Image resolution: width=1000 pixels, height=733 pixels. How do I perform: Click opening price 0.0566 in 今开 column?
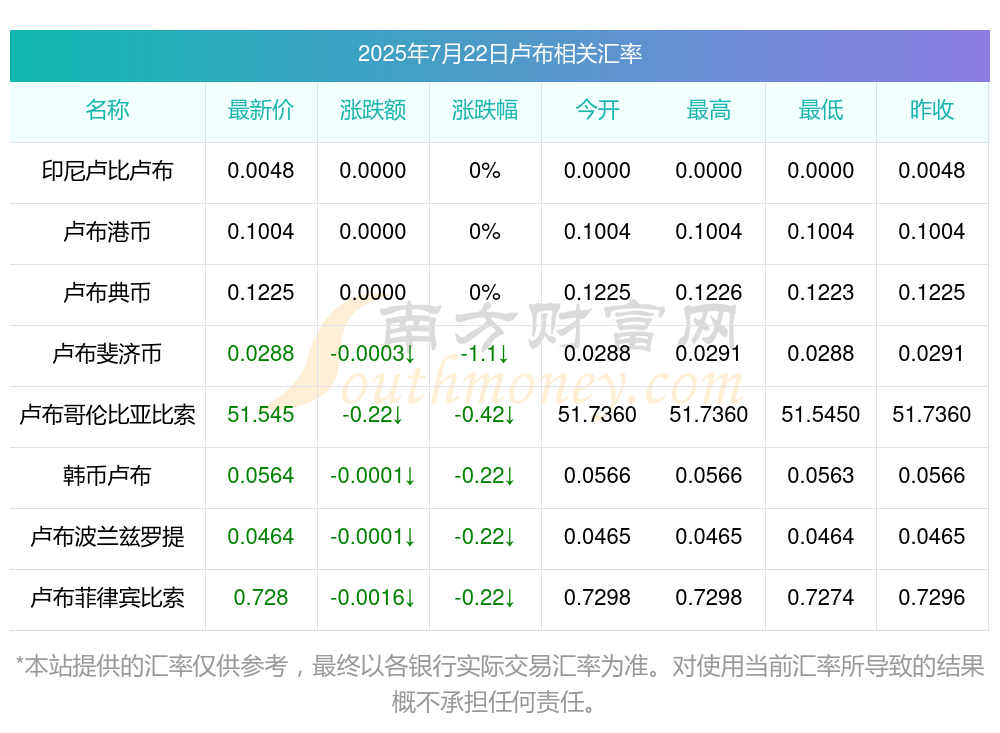(x=597, y=476)
